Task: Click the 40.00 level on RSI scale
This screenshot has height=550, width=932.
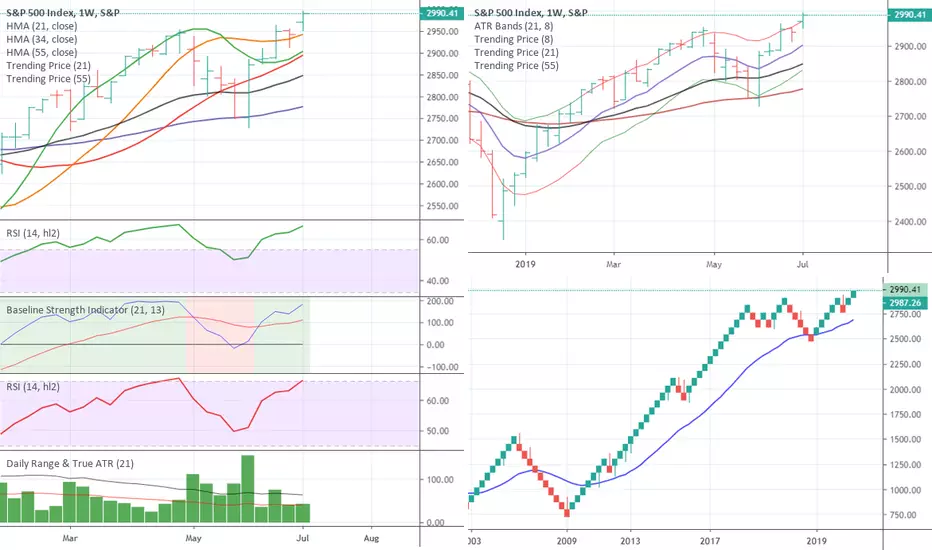Action: pyautogui.click(x=437, y=281)
